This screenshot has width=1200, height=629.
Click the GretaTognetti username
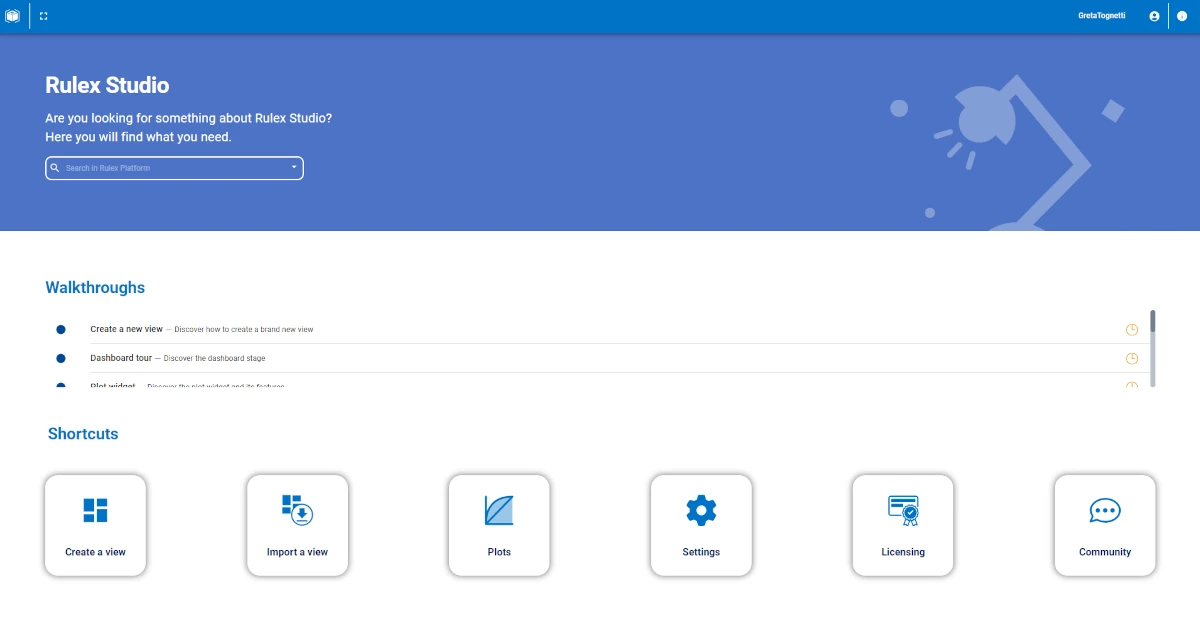[x=1101, y=16]
